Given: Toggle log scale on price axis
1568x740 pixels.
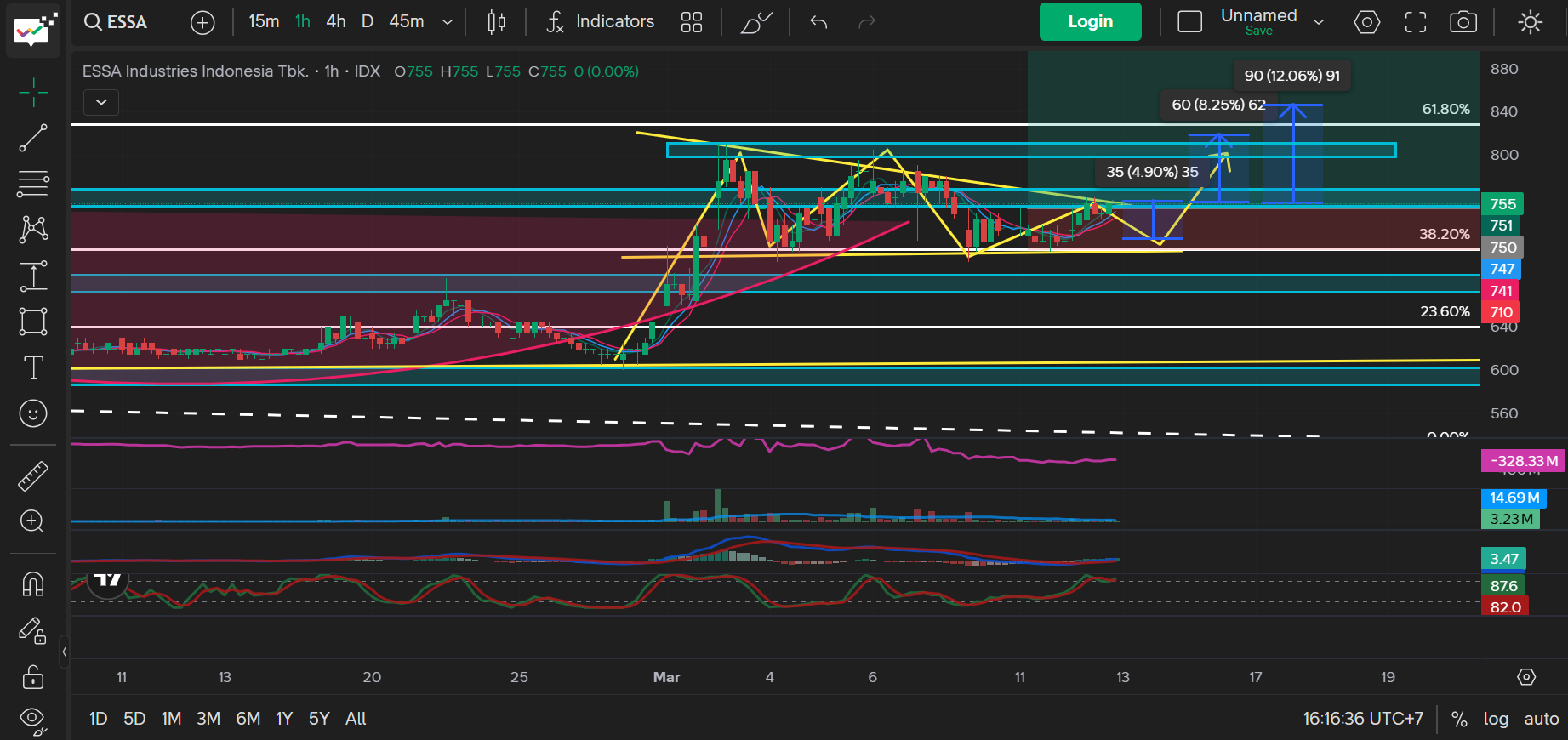Looking at the screenshot, I should point(1495,719).
